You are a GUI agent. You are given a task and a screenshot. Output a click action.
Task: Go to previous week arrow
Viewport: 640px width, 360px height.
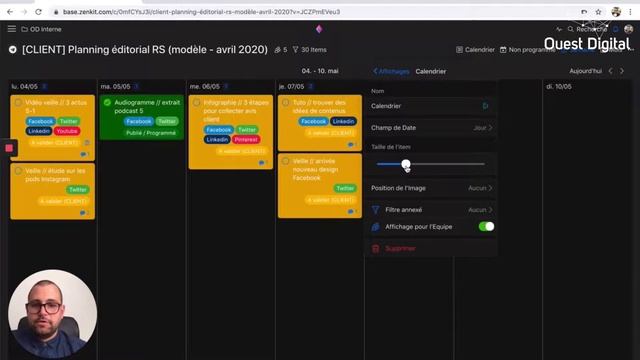click(x=611, y=71)
